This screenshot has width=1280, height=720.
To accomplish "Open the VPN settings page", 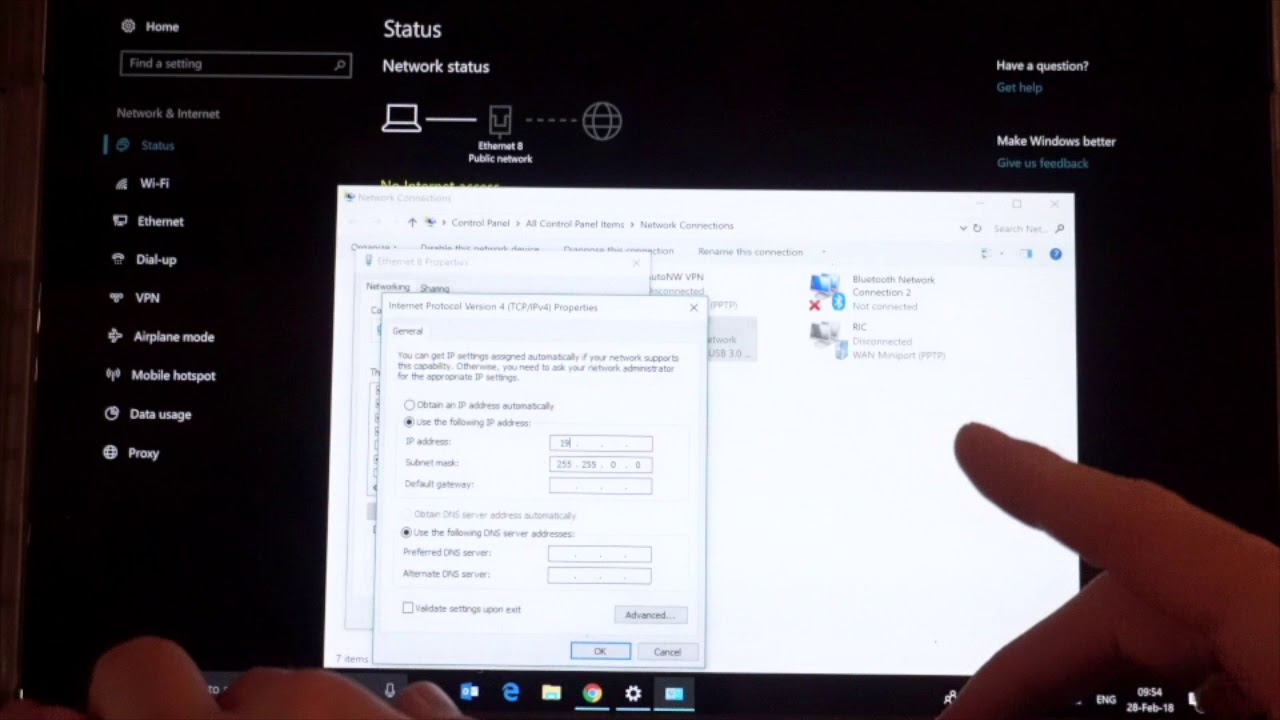I will pos(135,298).
